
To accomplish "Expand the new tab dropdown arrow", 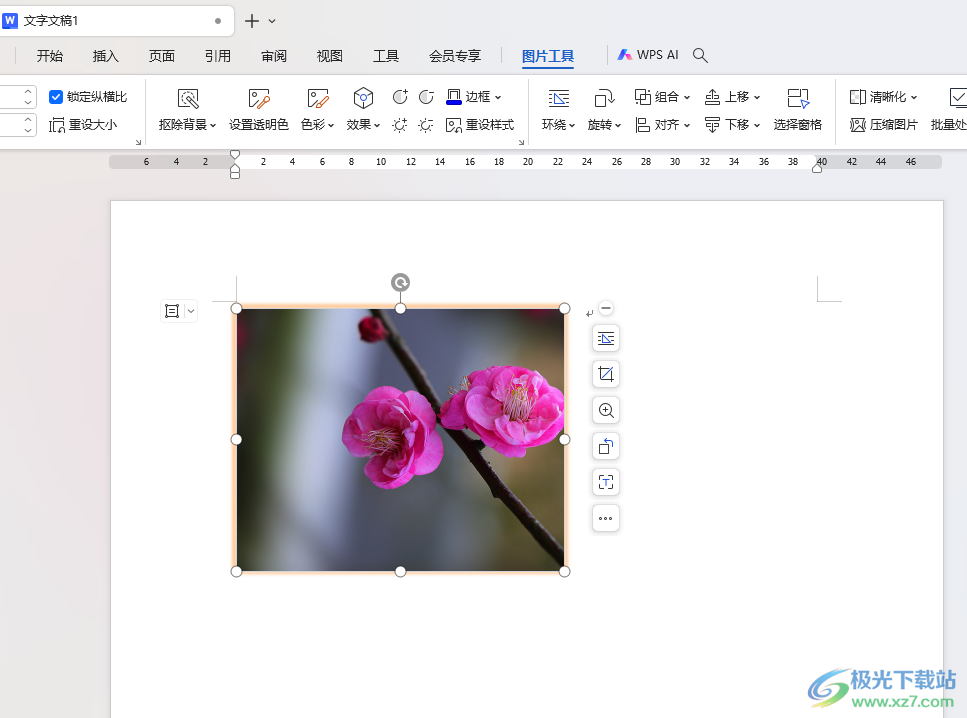I will (272, 21).
